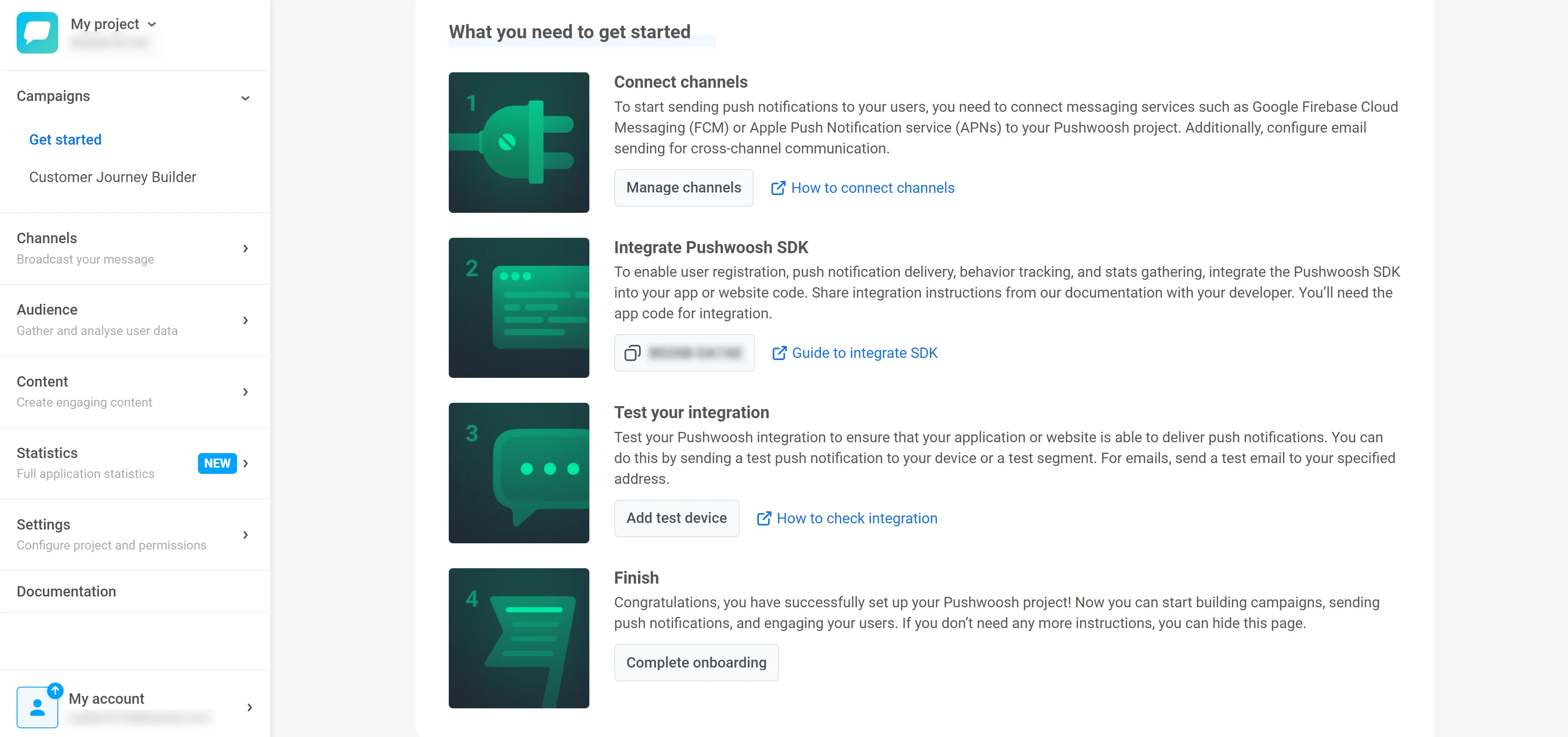Click the Pushwoosh chat bubble logo
Screen dimensions: 1568x737
pyautogui.click(x=37, y=33)
